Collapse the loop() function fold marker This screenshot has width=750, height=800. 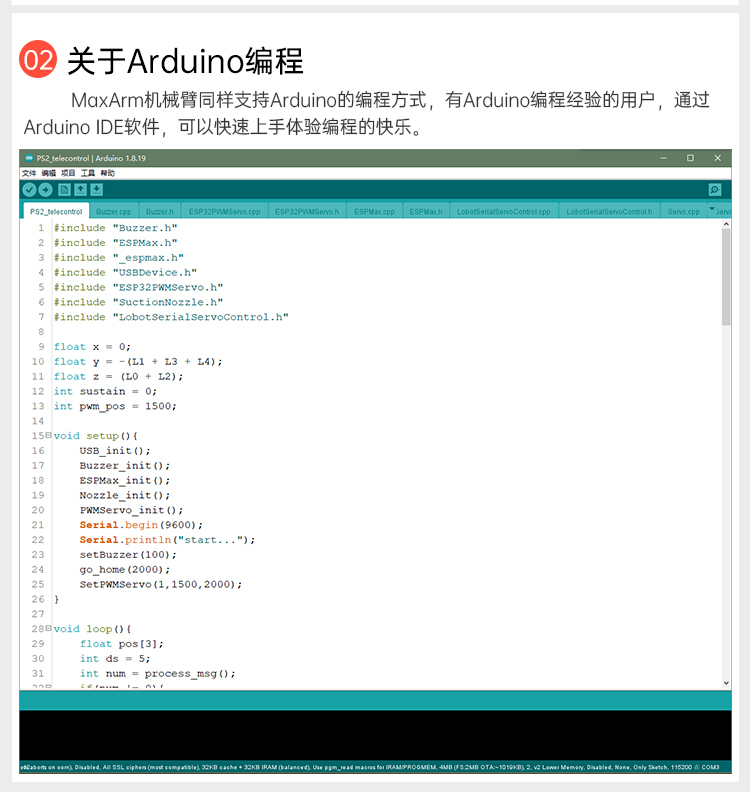48,629
